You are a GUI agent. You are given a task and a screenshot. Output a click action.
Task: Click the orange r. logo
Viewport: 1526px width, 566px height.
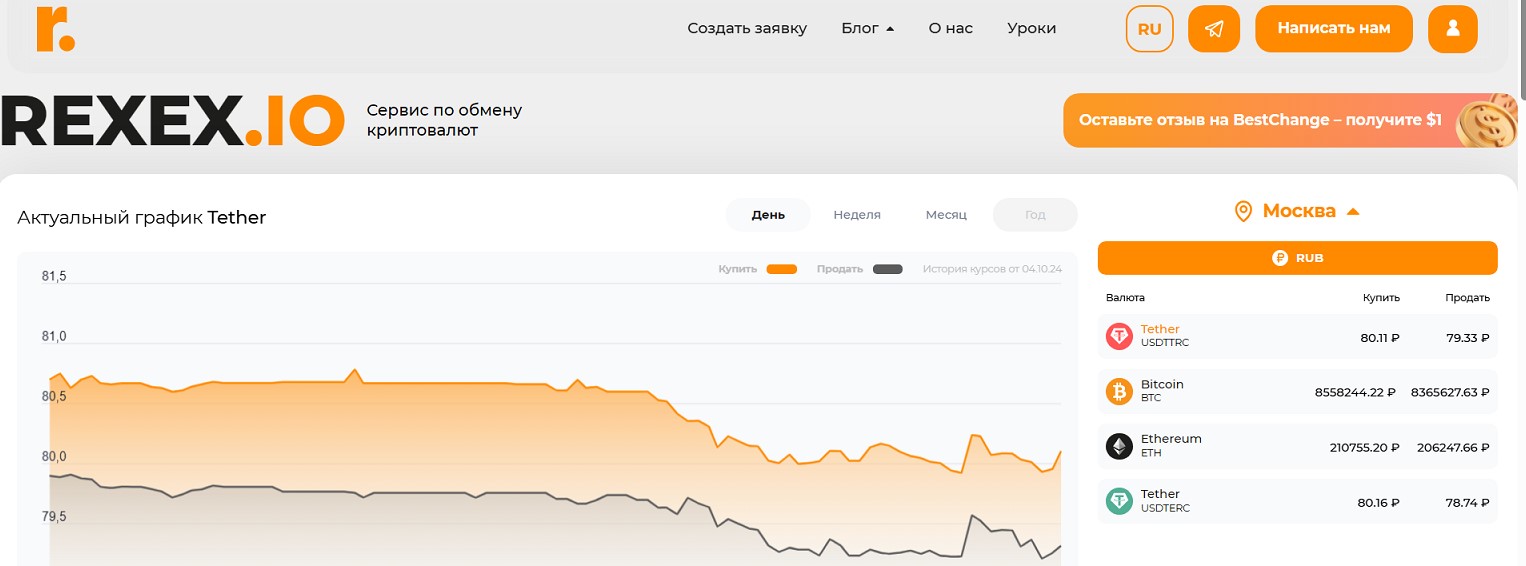(x=56, y=29)
